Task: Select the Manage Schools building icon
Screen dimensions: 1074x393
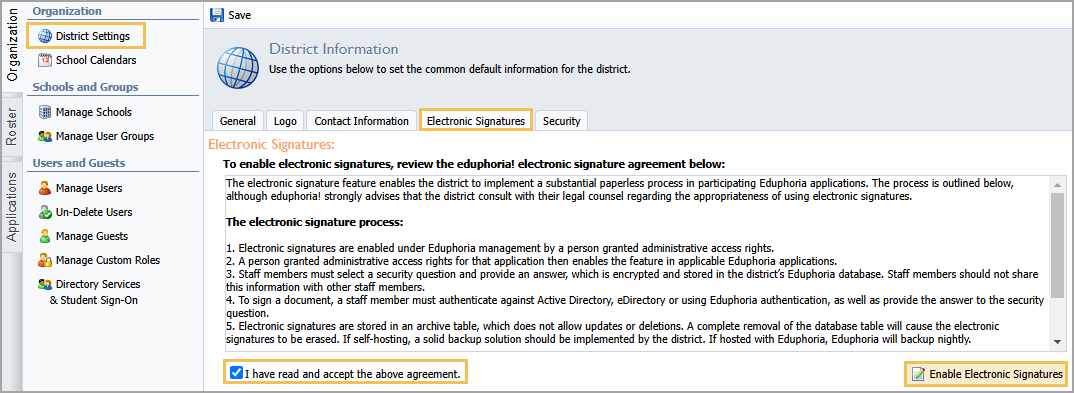Action: pyautogui.click(x=45, y=112)
